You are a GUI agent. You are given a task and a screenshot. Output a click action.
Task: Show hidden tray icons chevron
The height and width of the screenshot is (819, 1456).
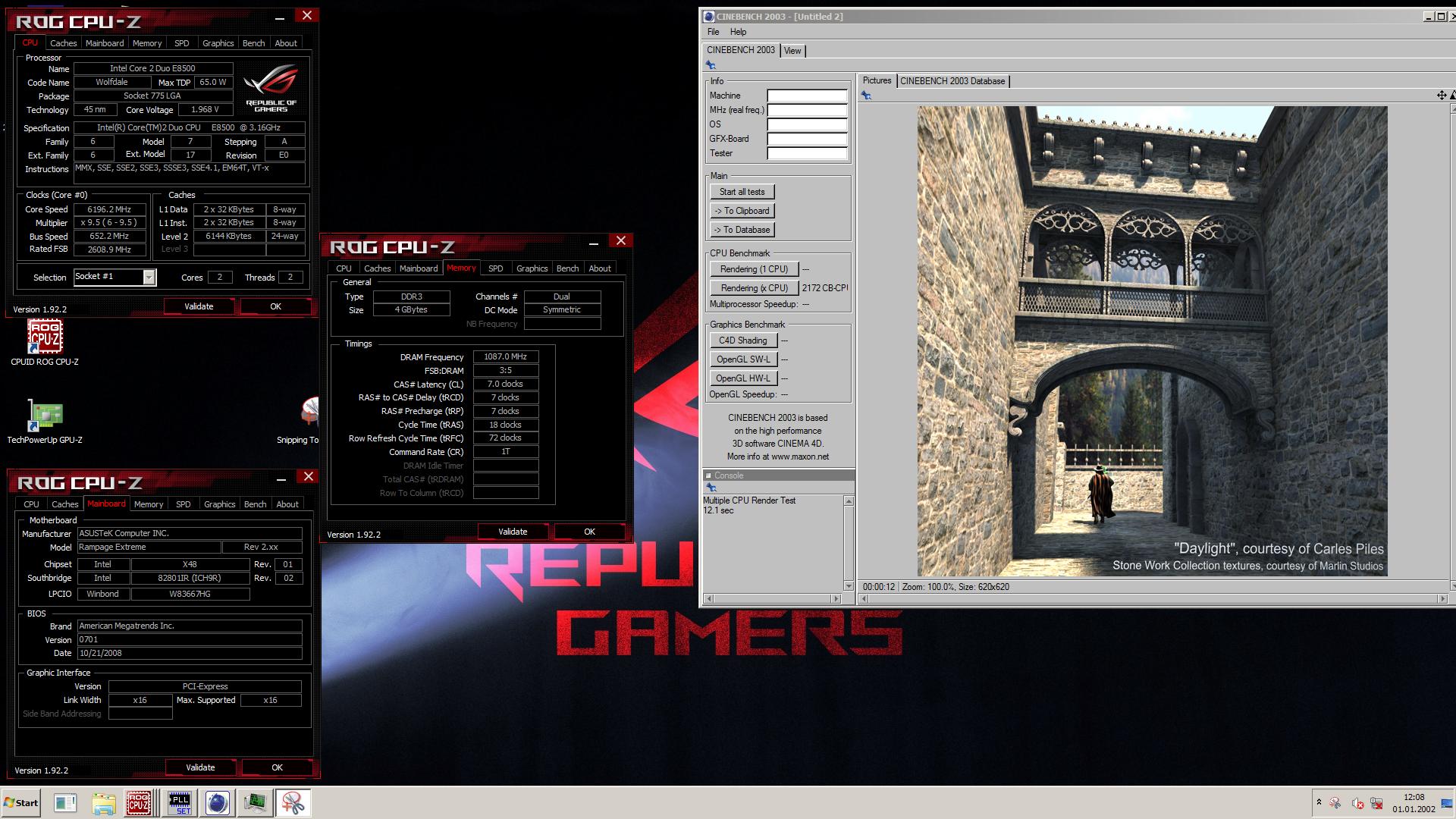click(x=1319, y=802)
